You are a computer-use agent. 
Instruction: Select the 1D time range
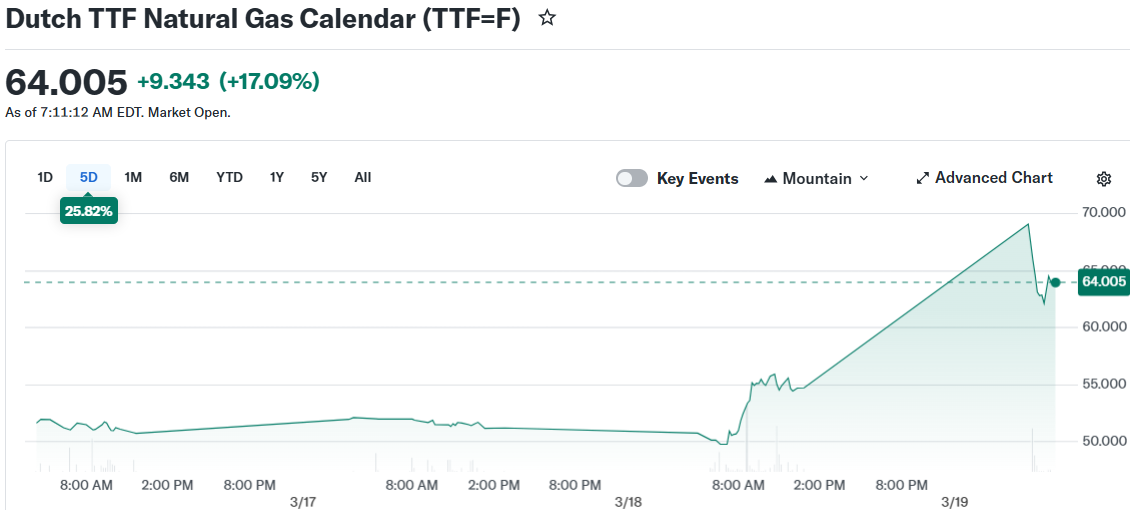pos(45,178)
